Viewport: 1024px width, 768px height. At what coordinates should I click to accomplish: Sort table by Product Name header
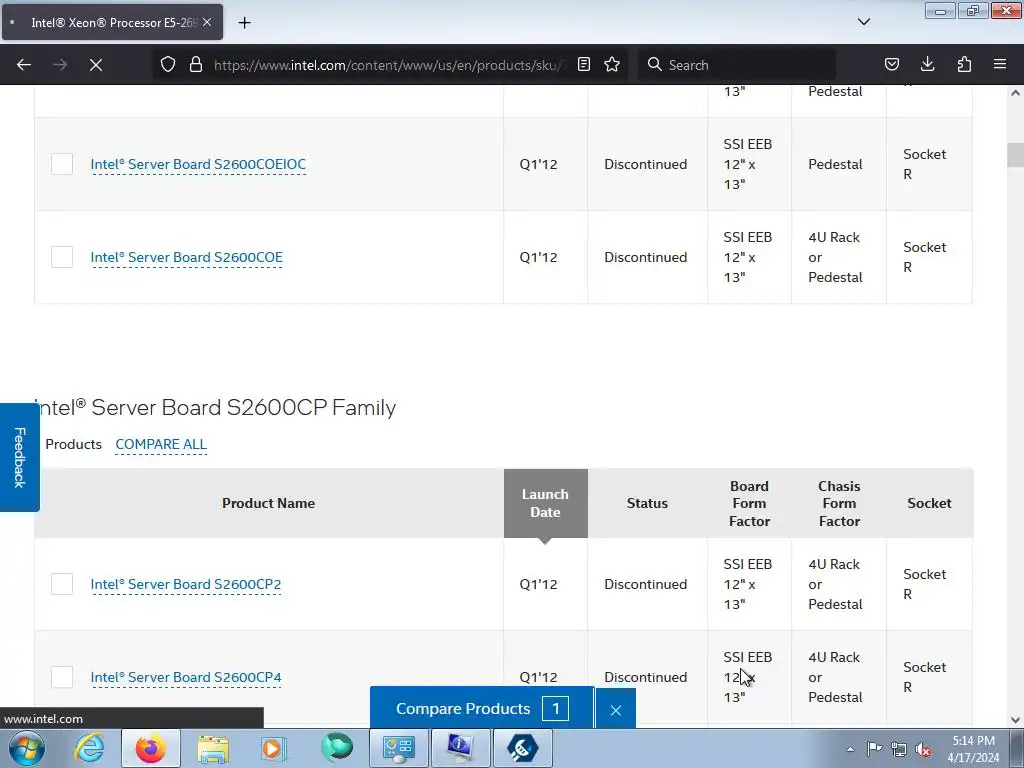[268, 504]
